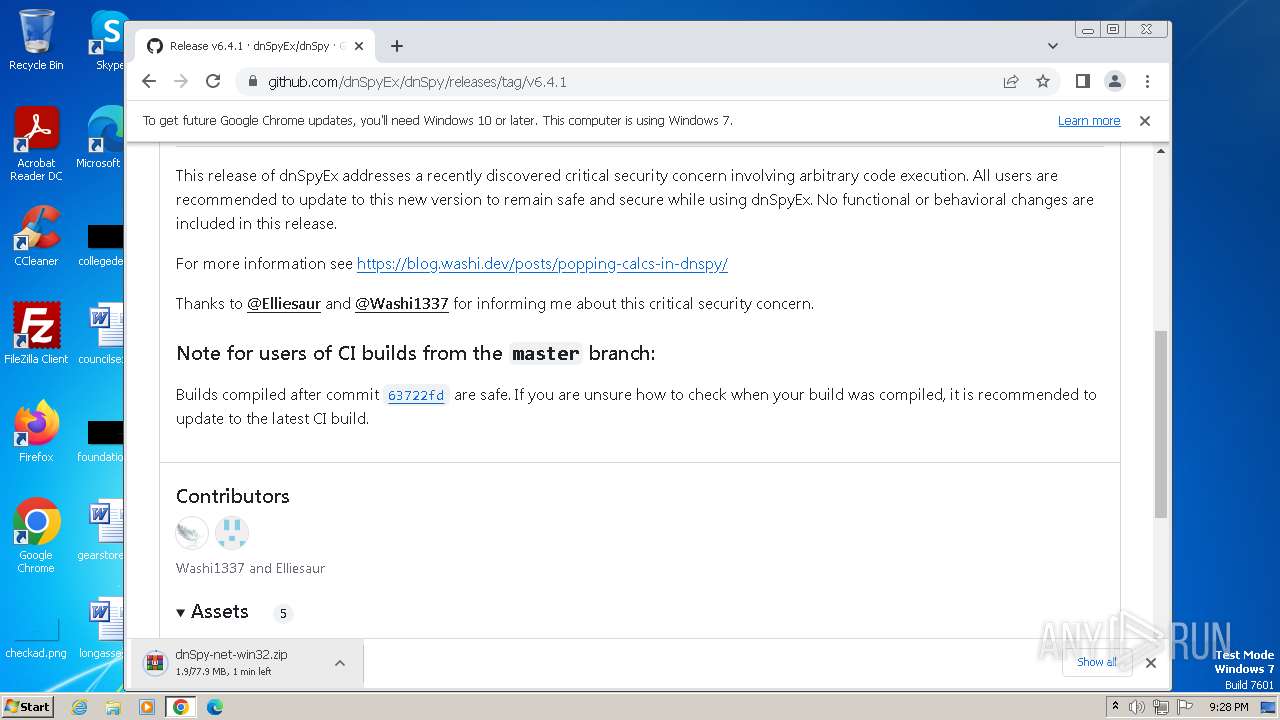Open Internet Explorer from the taskbar
Viewport: 1280px width, 720px height.
[79, 707]
